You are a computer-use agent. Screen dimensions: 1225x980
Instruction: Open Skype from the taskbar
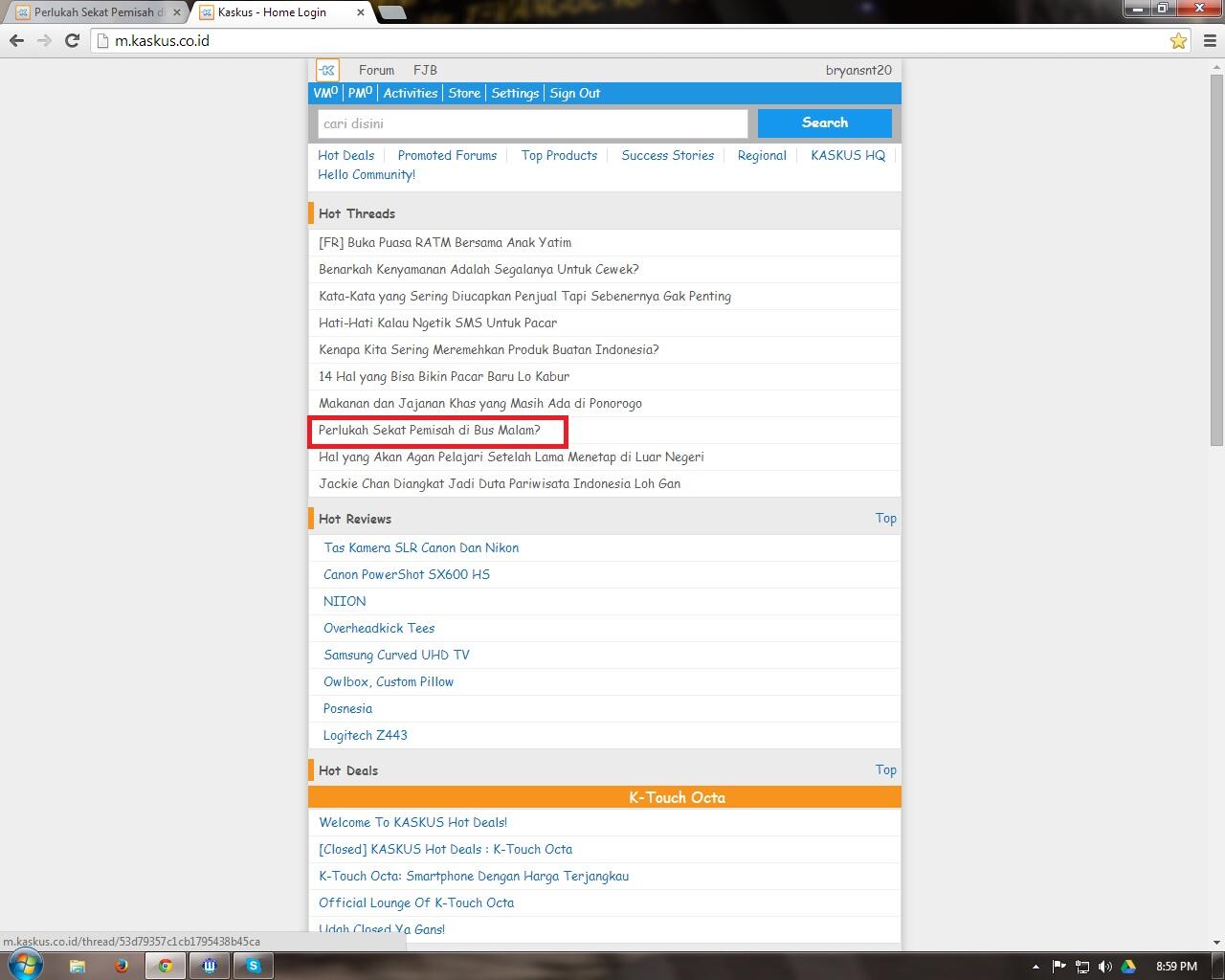pos(254,966)
